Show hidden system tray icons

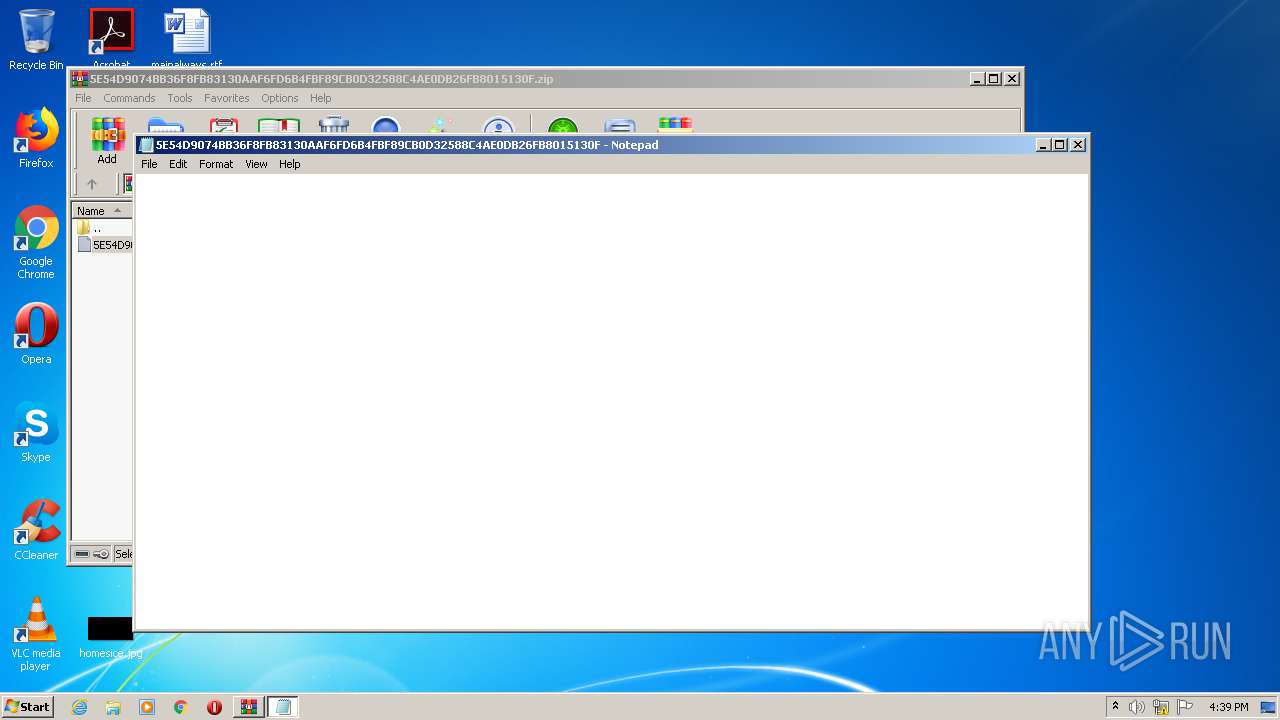(1115, 707)
